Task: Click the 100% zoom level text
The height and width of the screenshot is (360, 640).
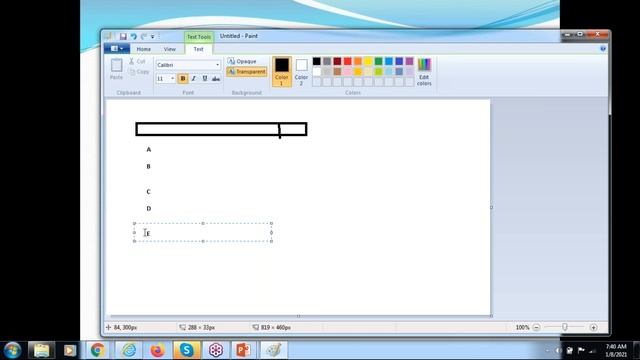Action: [x=522, y=327]
